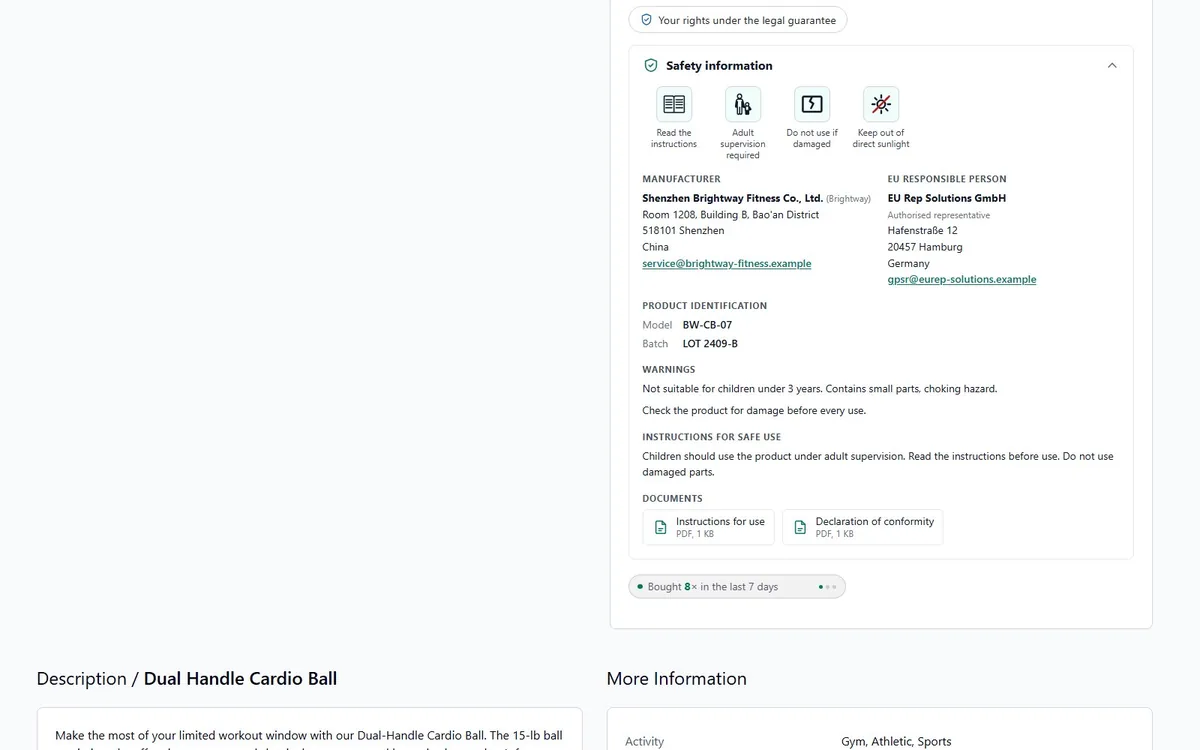Click the shield icon beside legal guarantee
This screenshot has height=750, width=1200.
pyautogui.click(x=646, y=20)
